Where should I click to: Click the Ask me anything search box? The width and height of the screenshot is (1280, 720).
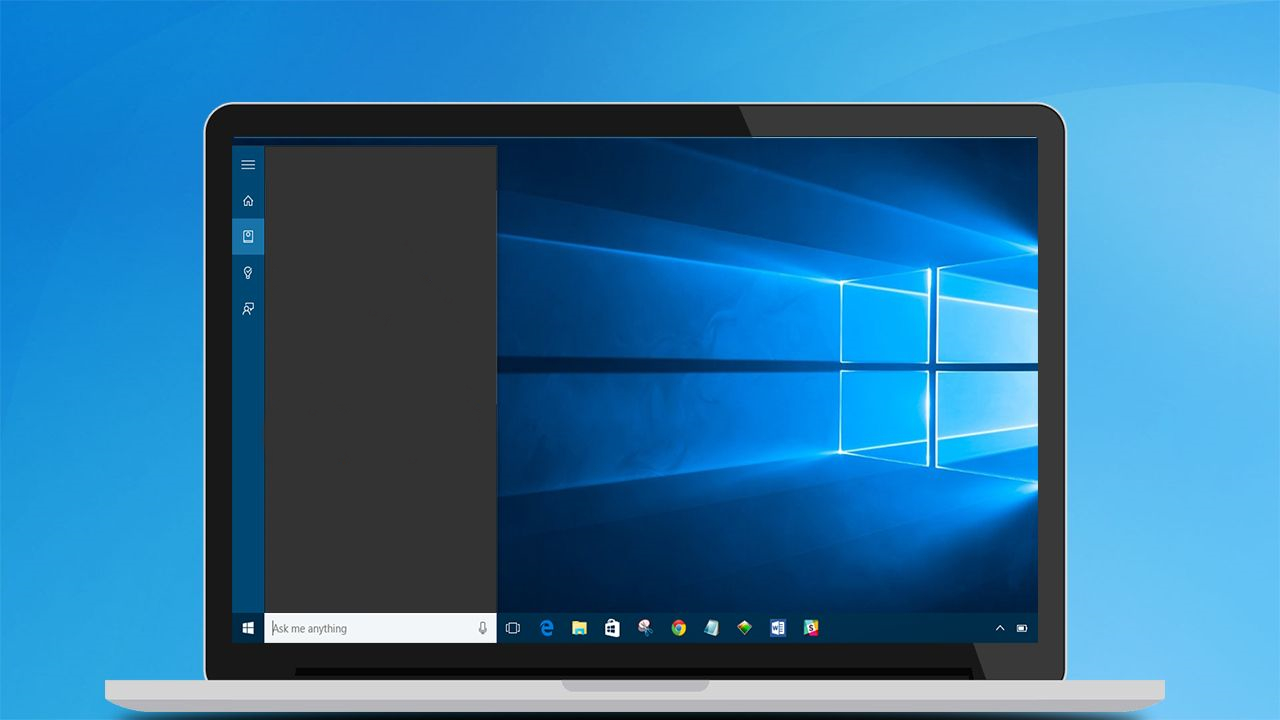380,628
